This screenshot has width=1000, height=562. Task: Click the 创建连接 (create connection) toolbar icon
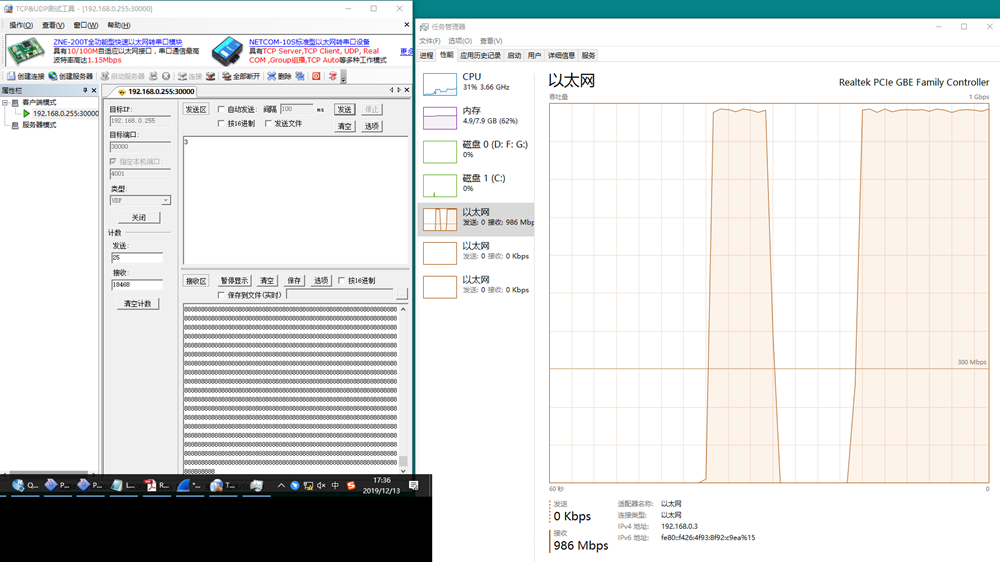point(11,76)
